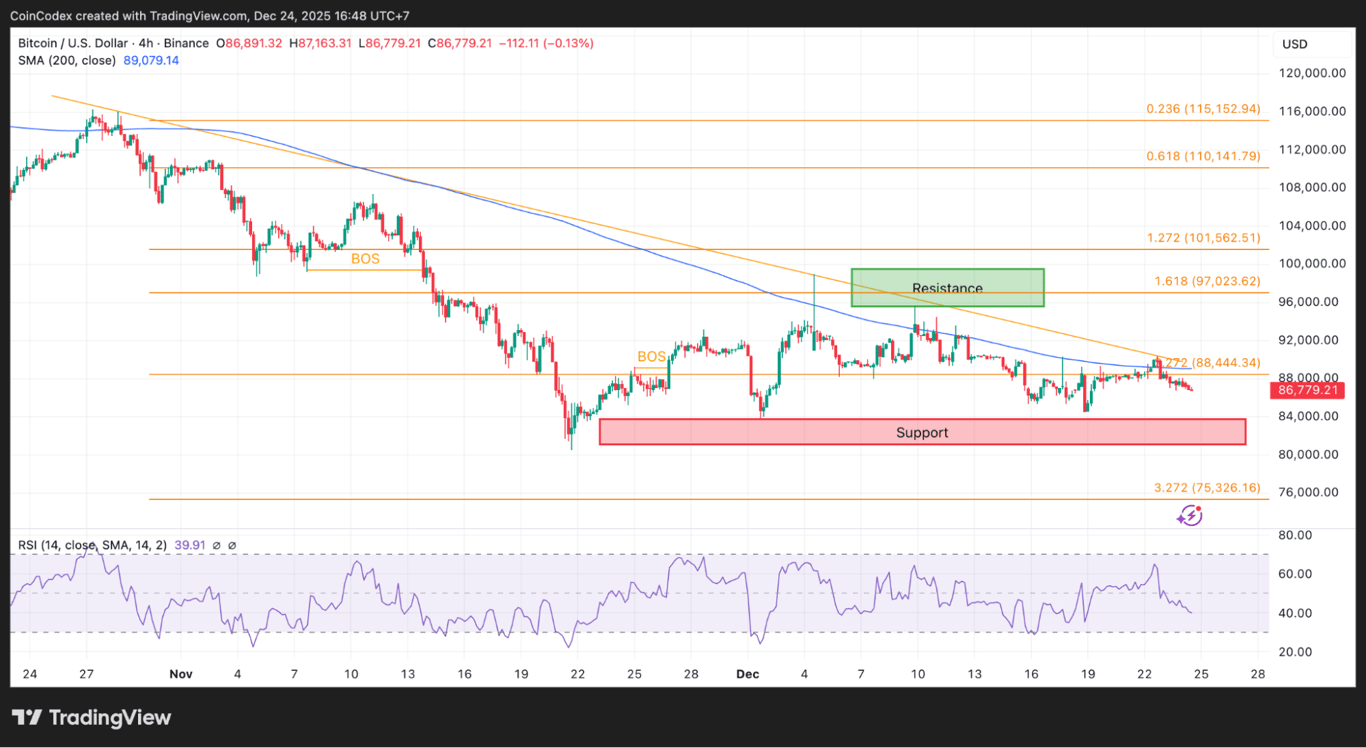Click the red current price tag 86,779.21
1366x748 pixels.
pyautogui.click(x=1306, y=390)
